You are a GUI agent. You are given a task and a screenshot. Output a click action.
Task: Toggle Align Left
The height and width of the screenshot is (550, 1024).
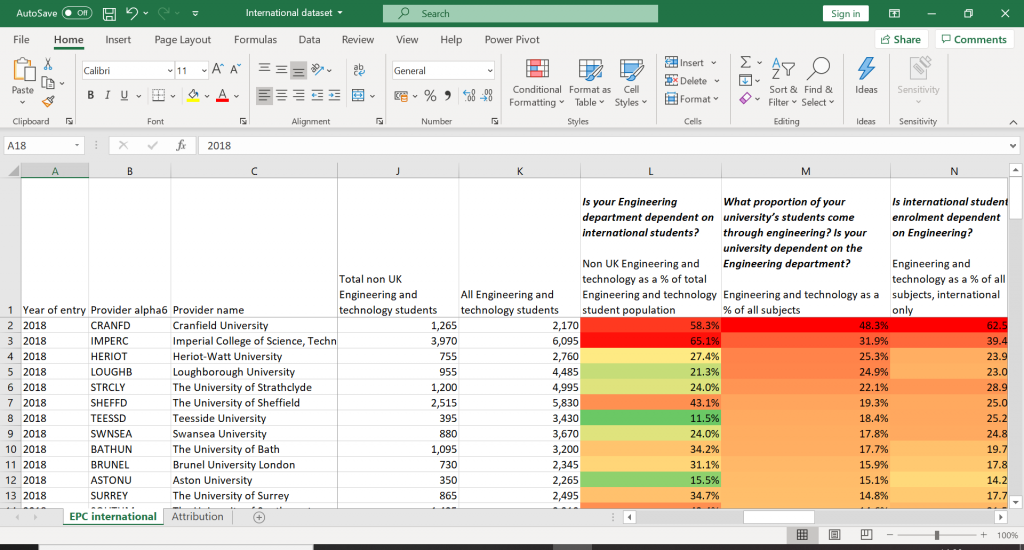pyautogui.click(x=264, y=95)
